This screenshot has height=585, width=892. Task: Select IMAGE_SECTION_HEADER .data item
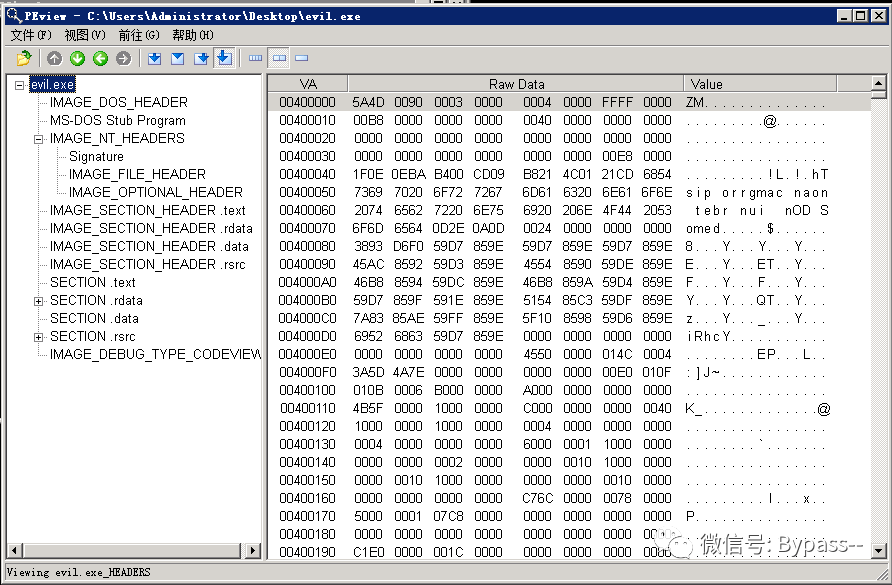149,246
